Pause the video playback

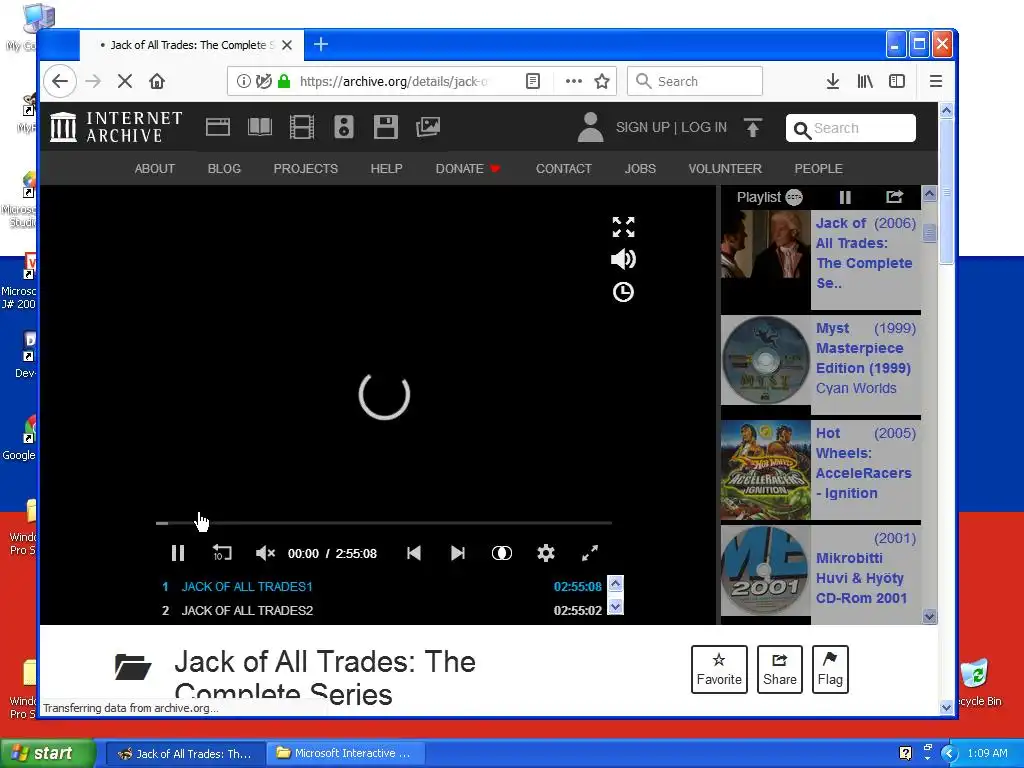coord(178,553)
